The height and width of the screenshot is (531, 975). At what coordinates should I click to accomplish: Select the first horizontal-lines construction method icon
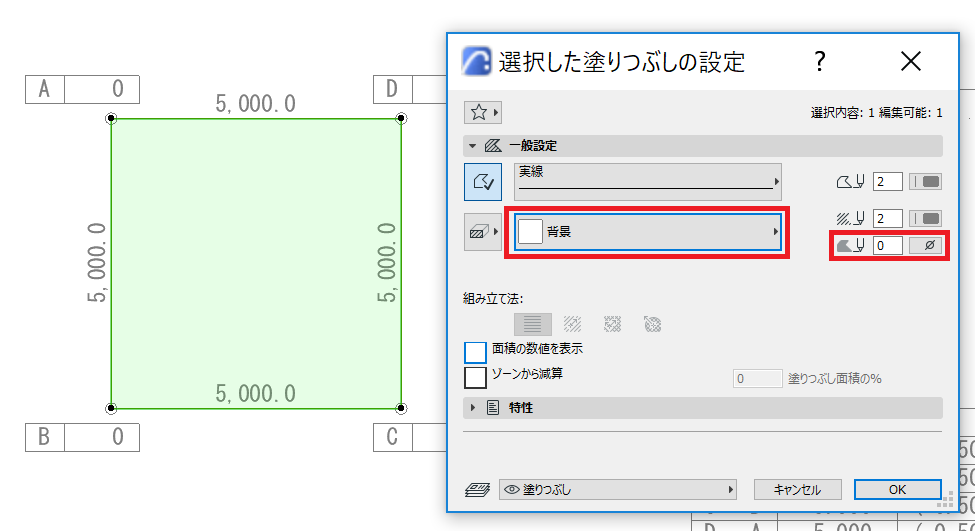click(532, 324)
